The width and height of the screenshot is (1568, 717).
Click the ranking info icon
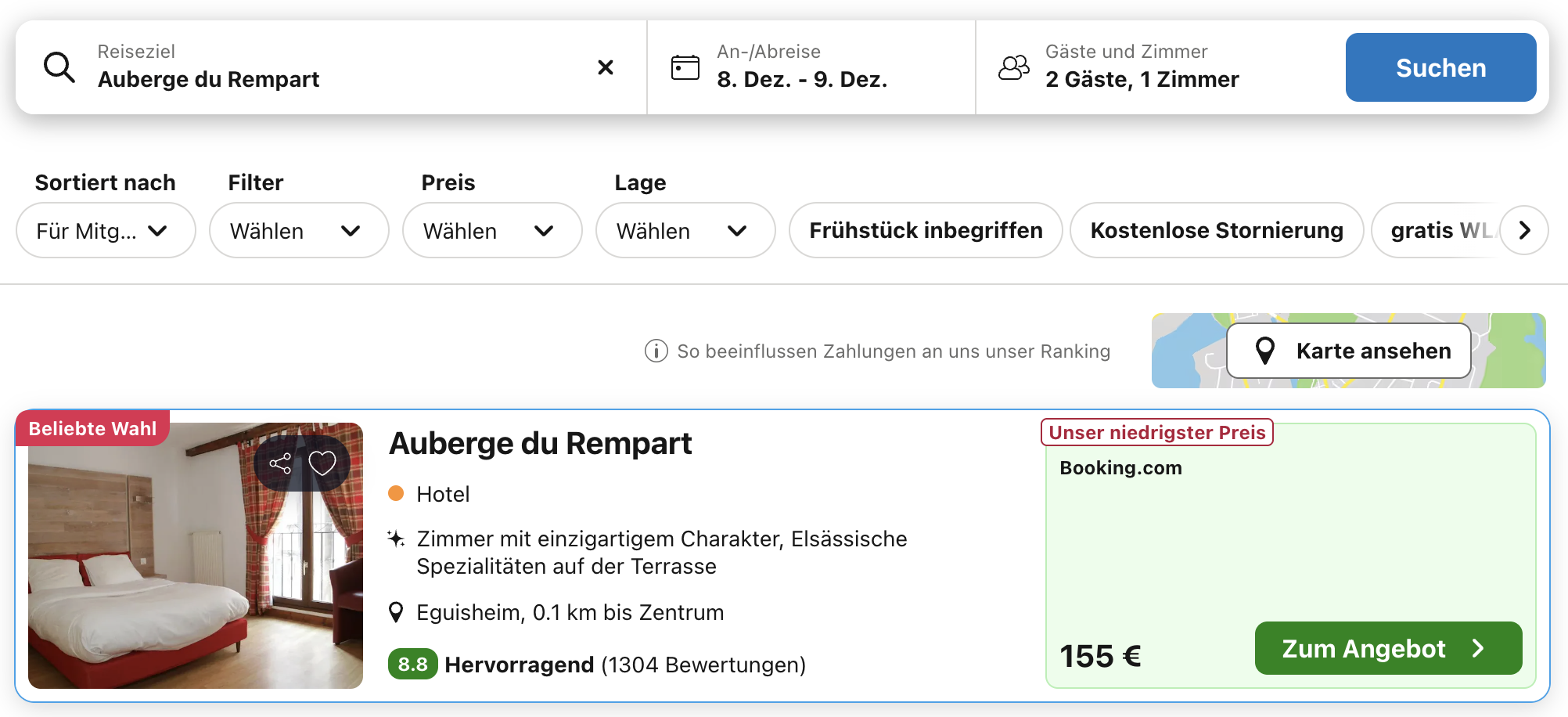(656, 351)
